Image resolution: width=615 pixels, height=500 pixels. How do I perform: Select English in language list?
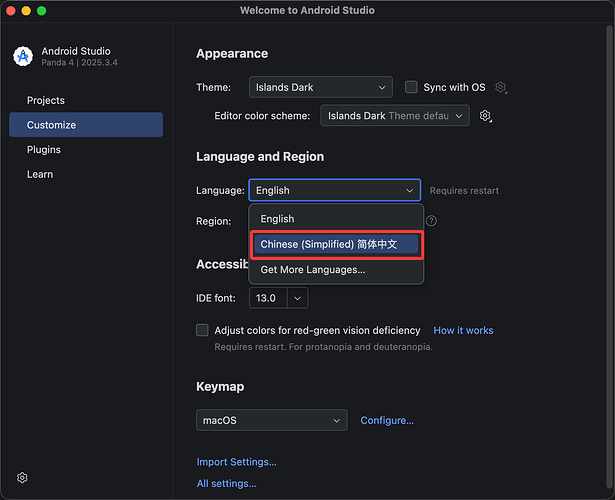[x=336, y=219]
